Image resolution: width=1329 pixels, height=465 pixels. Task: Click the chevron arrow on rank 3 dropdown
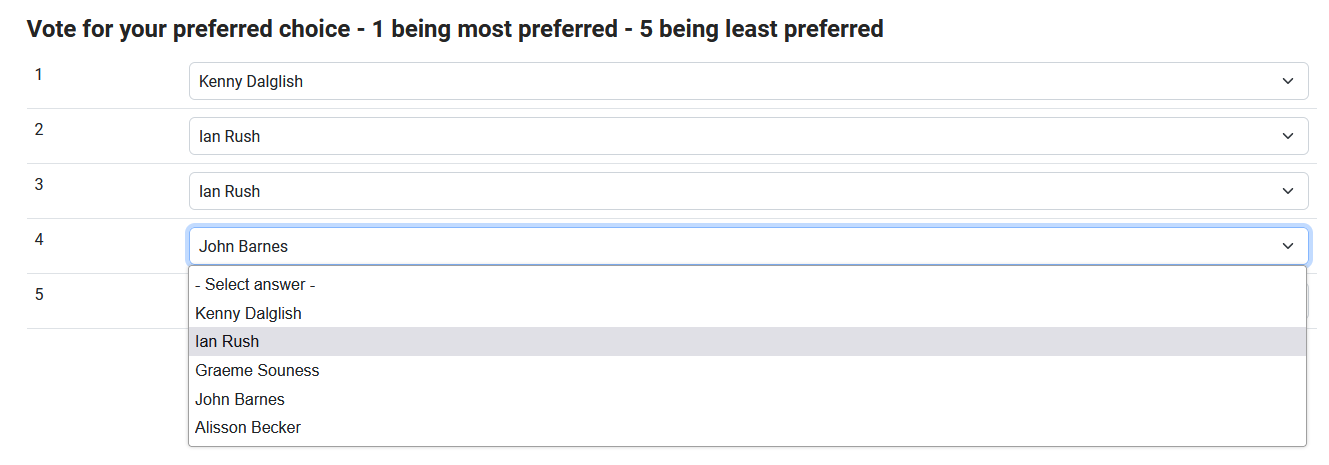pos(1288,191)
